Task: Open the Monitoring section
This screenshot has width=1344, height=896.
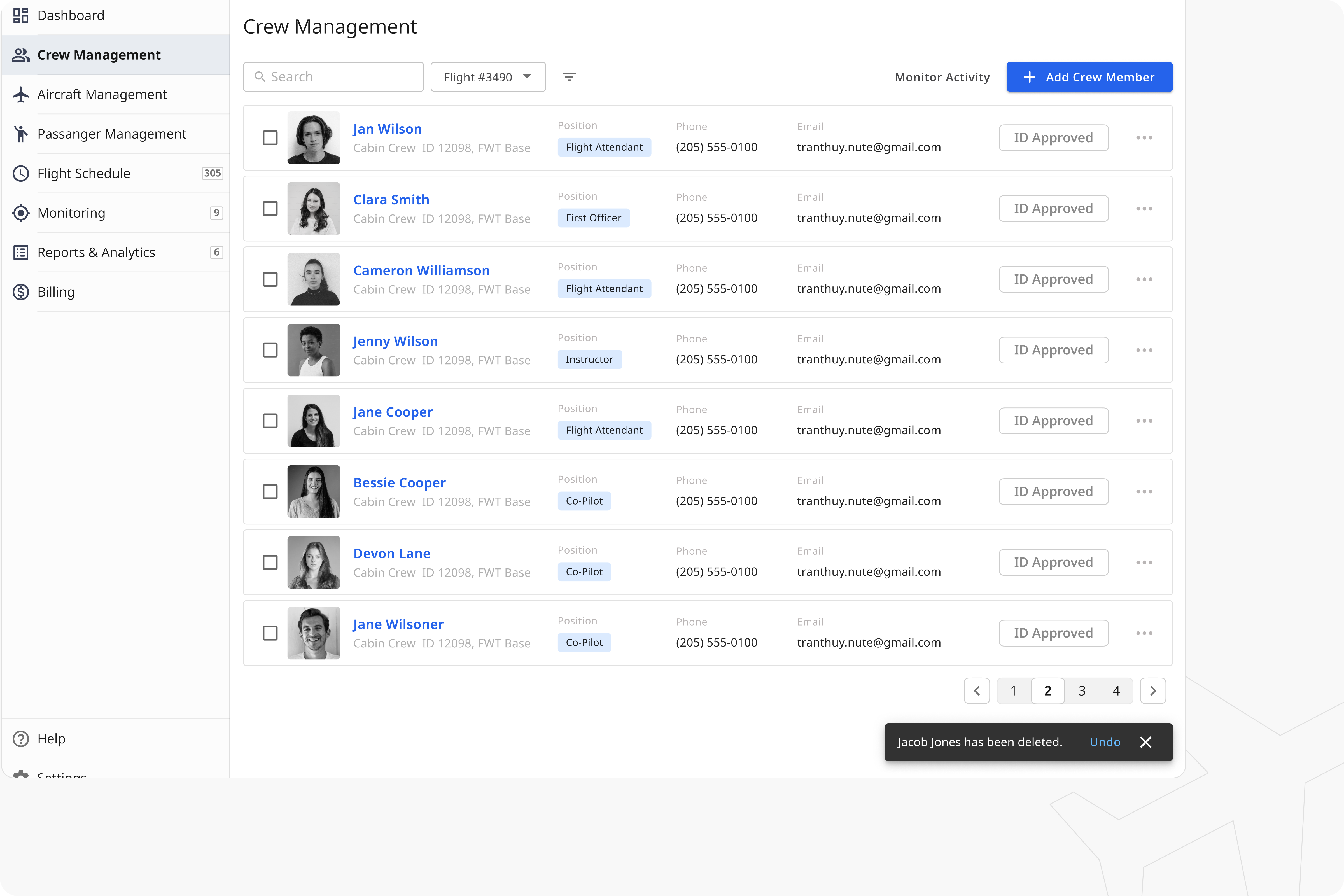Action: (x=71, y=213)
